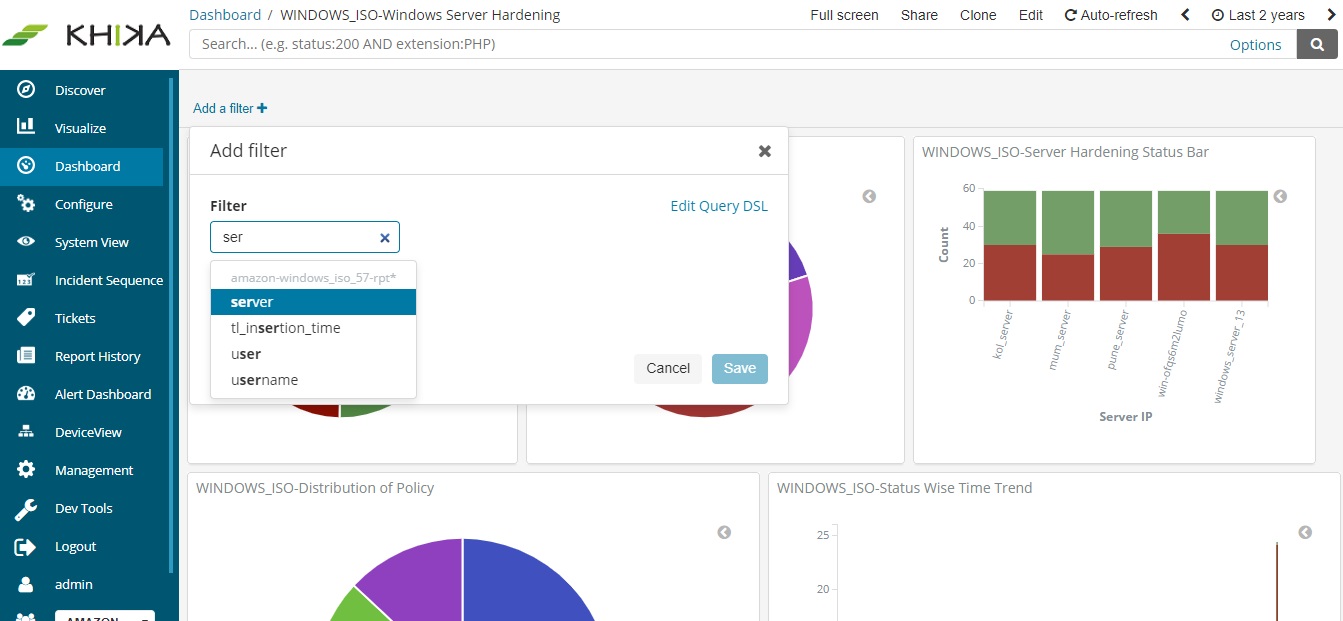
Task: Click pune_server green bar segment
Action: tap(1126, 219)
